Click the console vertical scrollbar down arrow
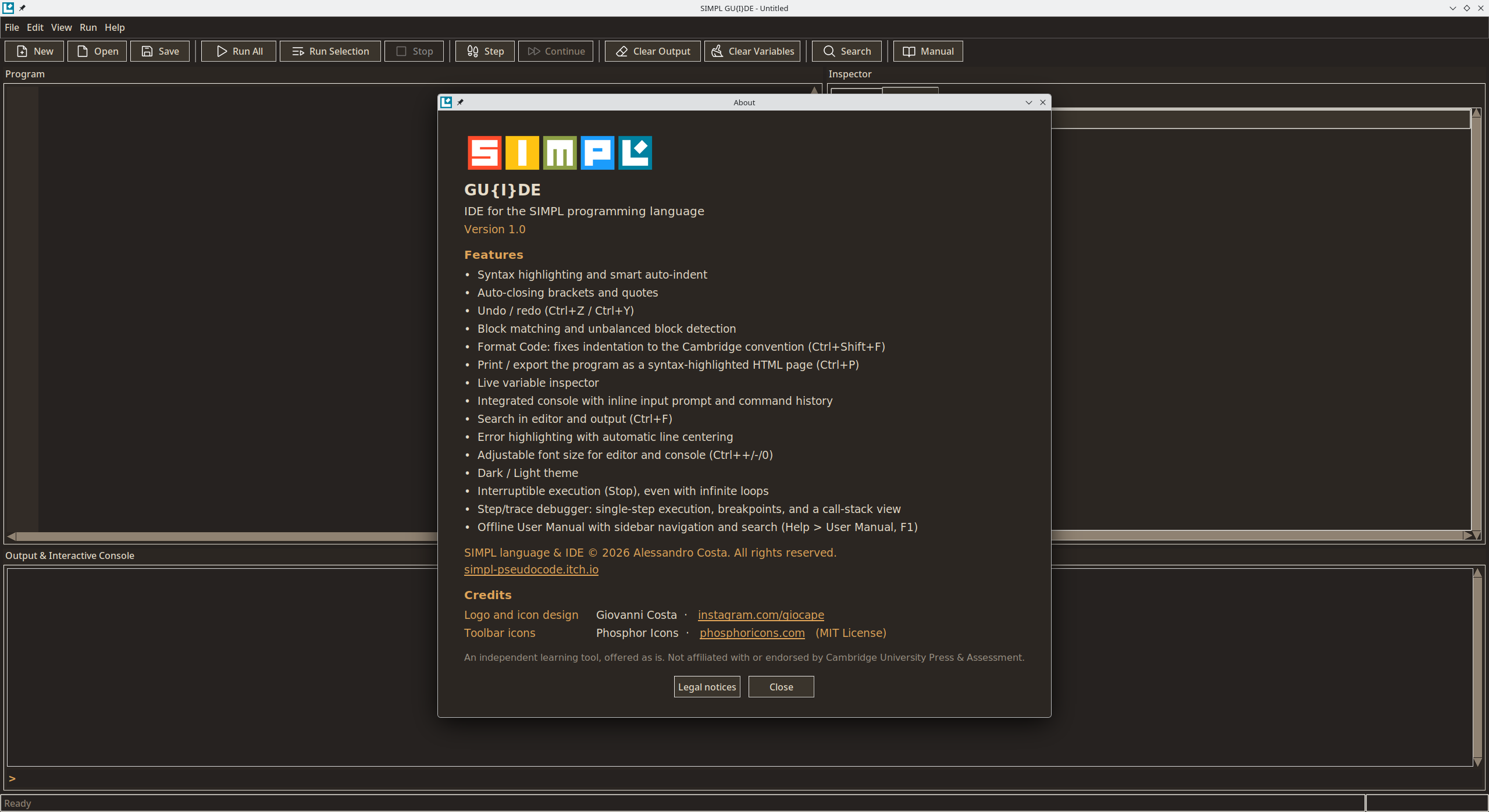Viewport: 1489px width, 812px height. pyautogui.click(x=1477, y=761)
